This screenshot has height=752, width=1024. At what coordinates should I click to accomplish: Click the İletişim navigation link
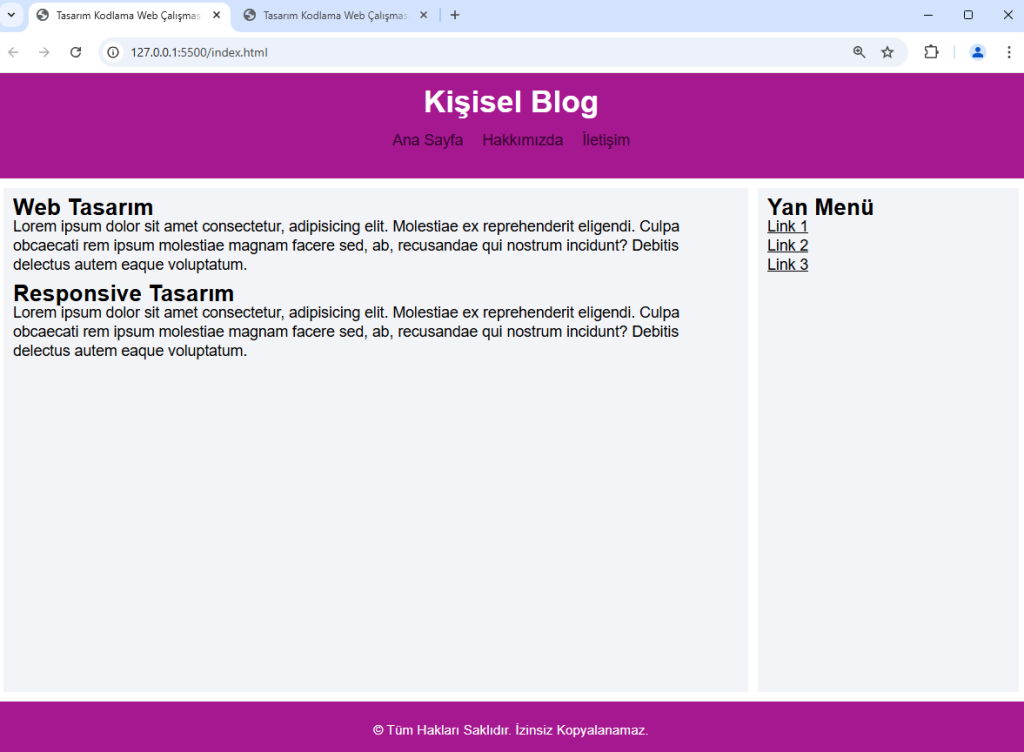click(605, 140)
